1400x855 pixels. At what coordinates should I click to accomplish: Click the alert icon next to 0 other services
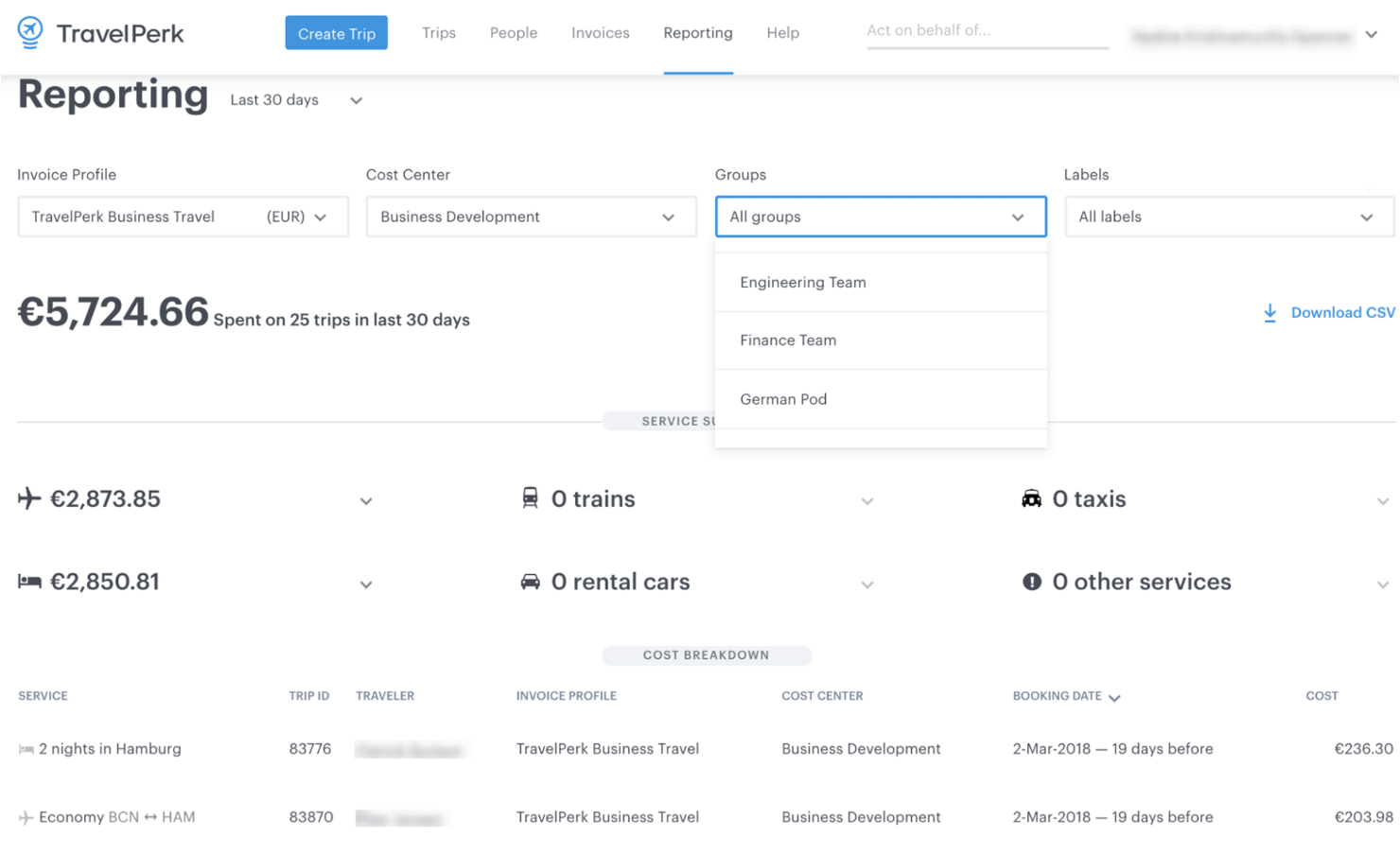[x=1031, y=582]
